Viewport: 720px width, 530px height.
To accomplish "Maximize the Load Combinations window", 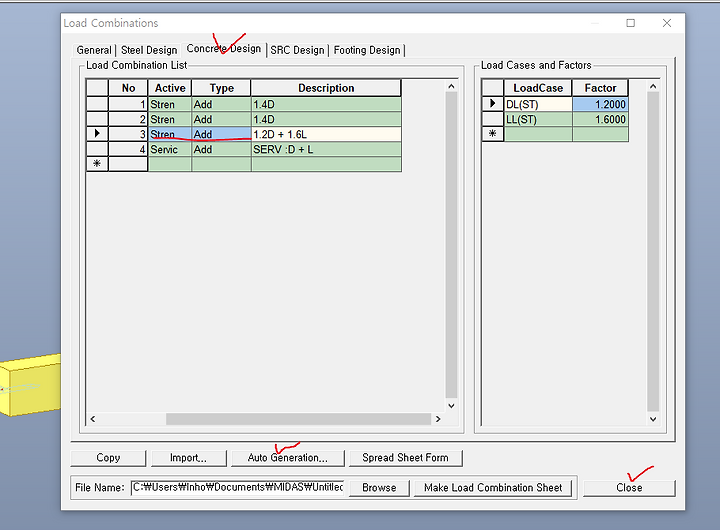I will point(630,23).
